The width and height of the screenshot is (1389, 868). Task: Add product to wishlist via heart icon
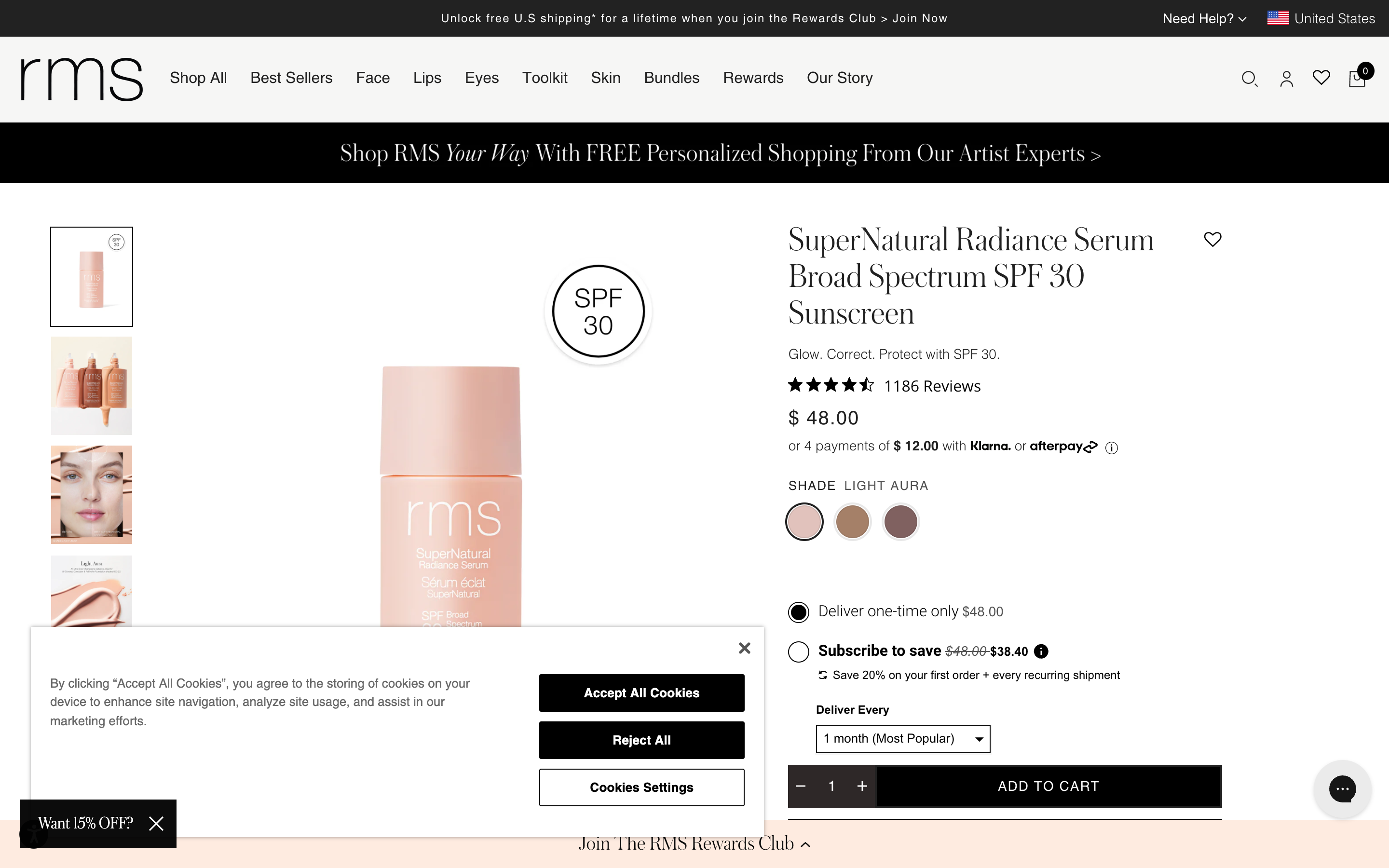(1212, 239)
